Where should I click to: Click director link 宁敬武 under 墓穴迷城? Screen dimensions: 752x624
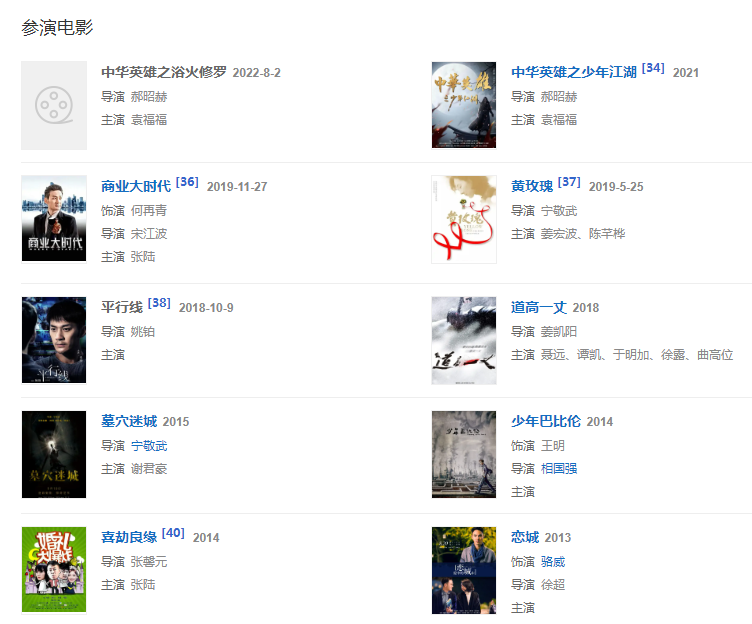[149, 446]
